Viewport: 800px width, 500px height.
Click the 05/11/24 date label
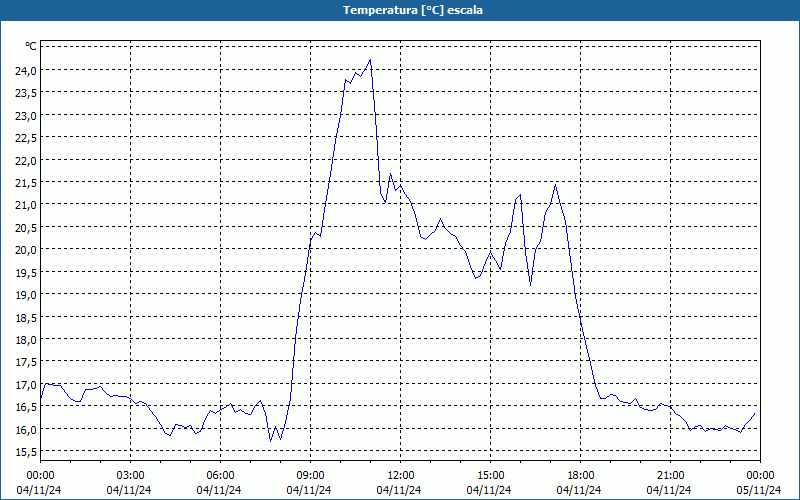[x=759, y=490]
